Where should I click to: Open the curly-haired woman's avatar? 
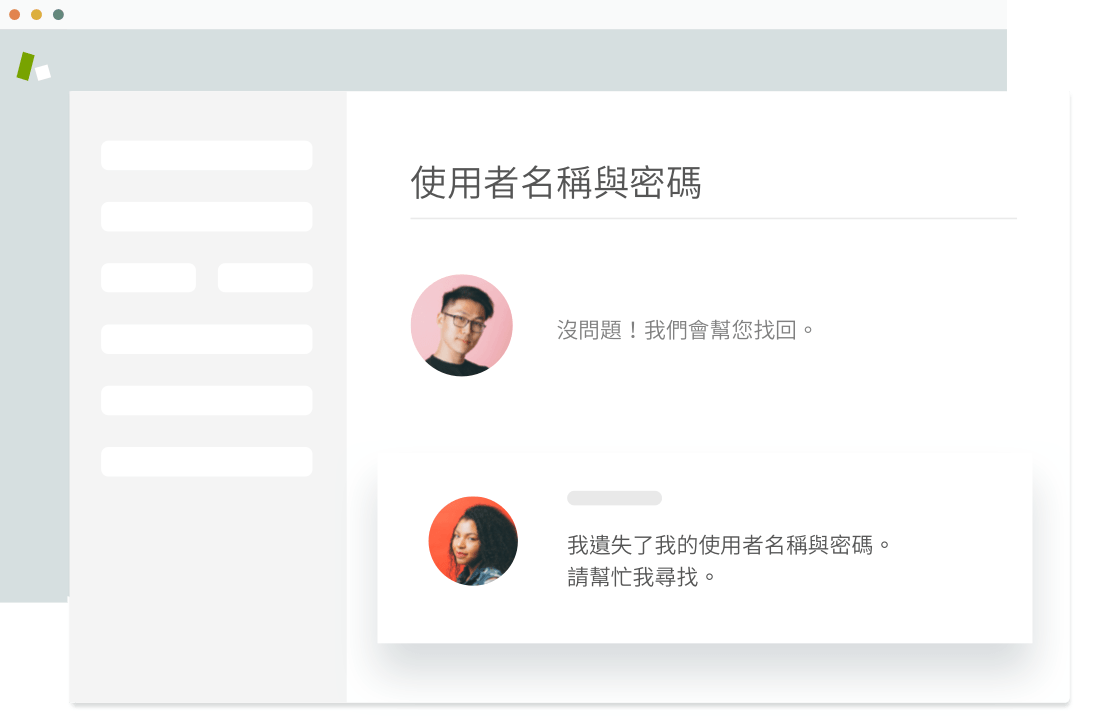click(473, 541)
